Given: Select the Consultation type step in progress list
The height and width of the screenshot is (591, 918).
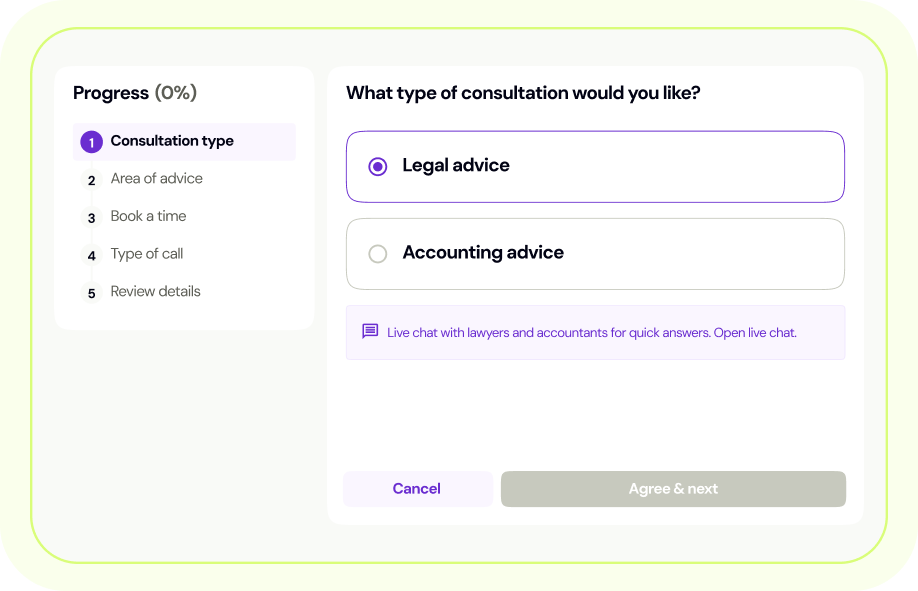Looking at the screenshot, I should (171, 142).
